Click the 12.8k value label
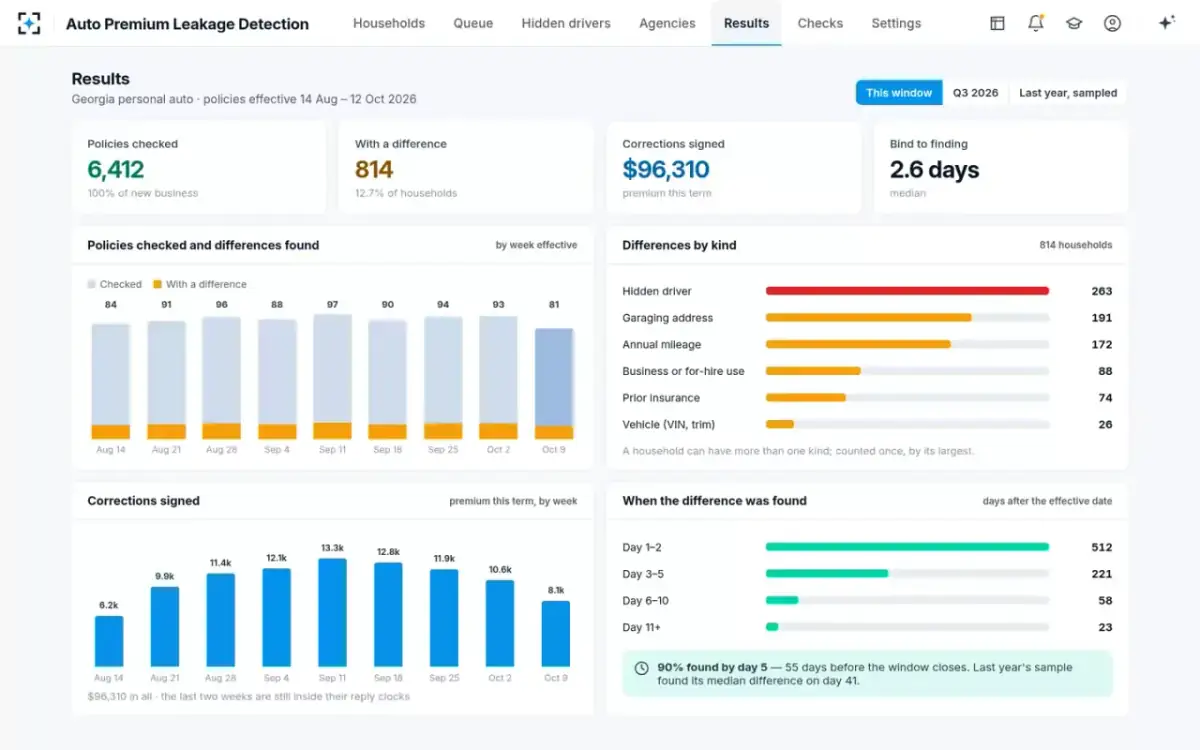1200x750 pixels. pyautogui.click(x=388, y=552)
